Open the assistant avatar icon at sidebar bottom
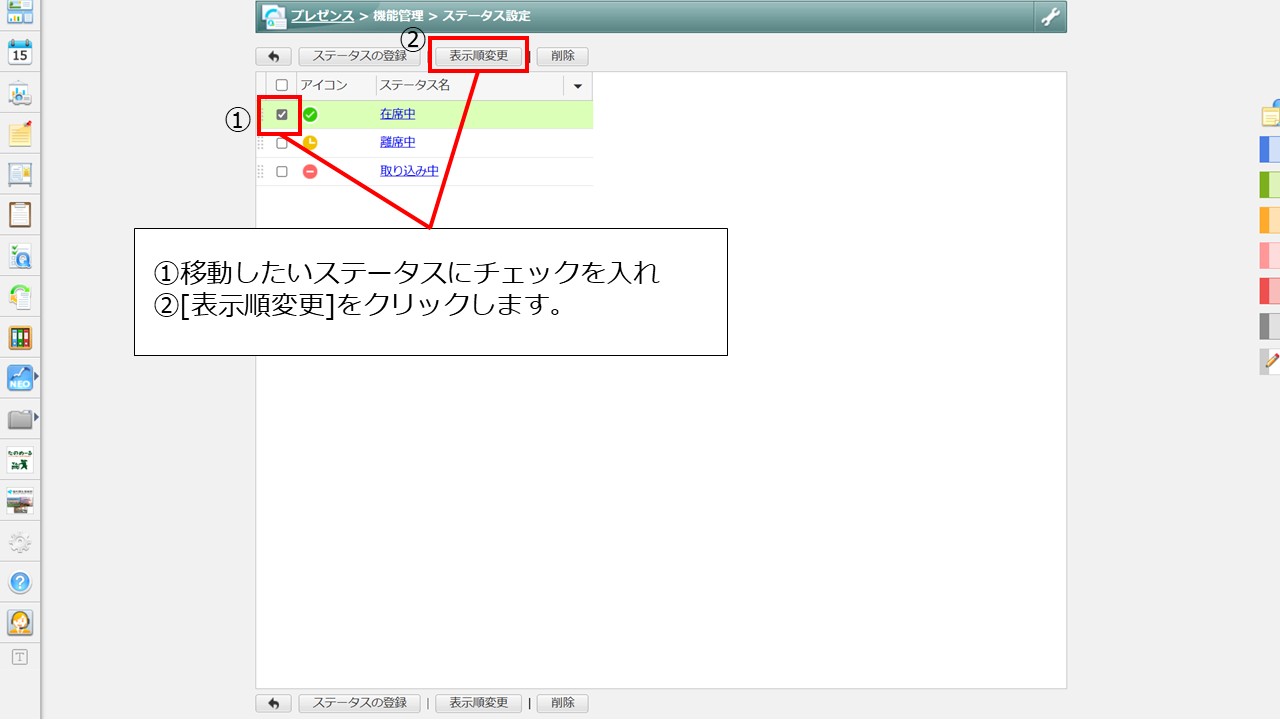 [19, 622]
